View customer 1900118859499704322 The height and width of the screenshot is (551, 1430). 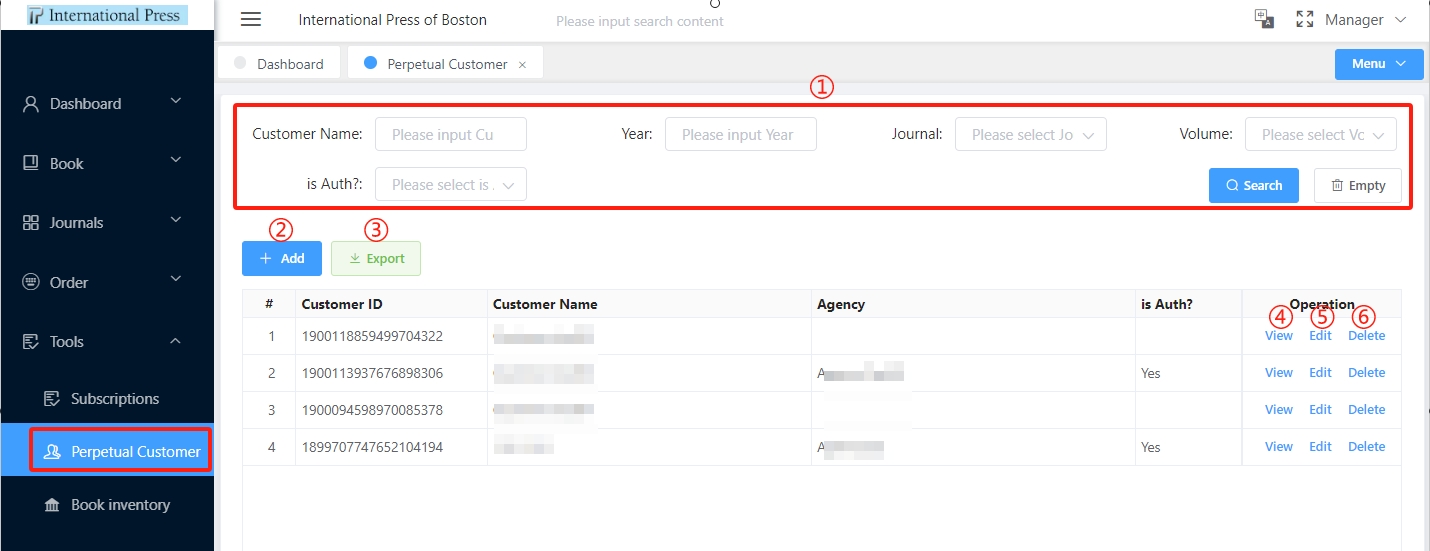click(x=1279, y=336)
